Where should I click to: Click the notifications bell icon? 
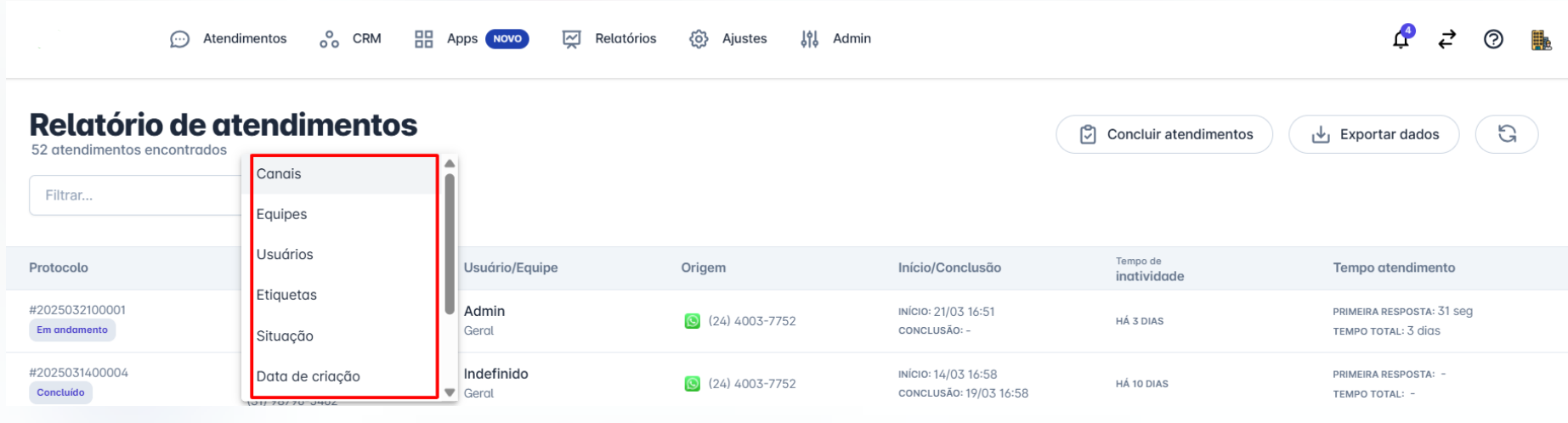pos(1401,39)
